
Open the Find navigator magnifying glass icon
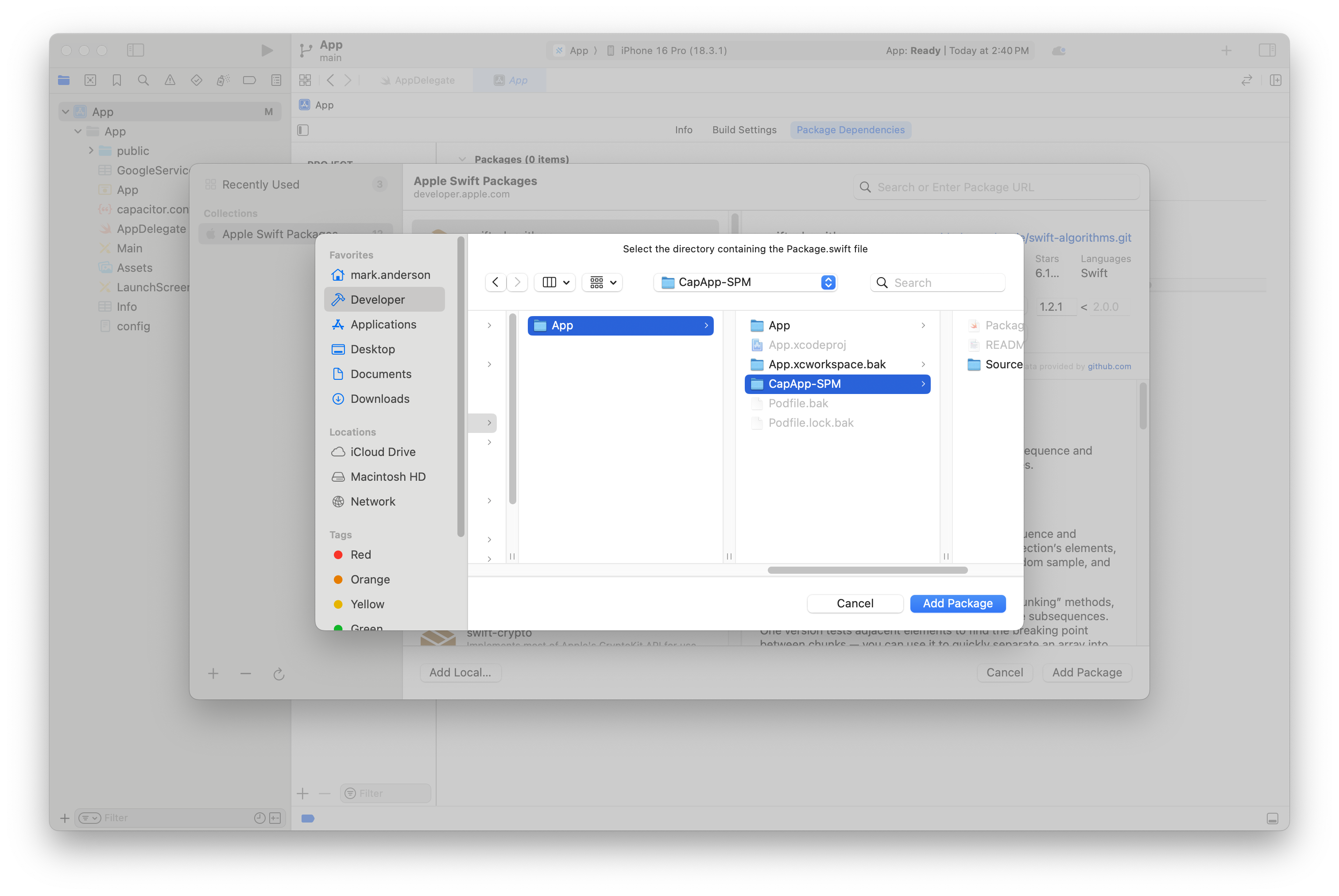(x=143, y=80)
